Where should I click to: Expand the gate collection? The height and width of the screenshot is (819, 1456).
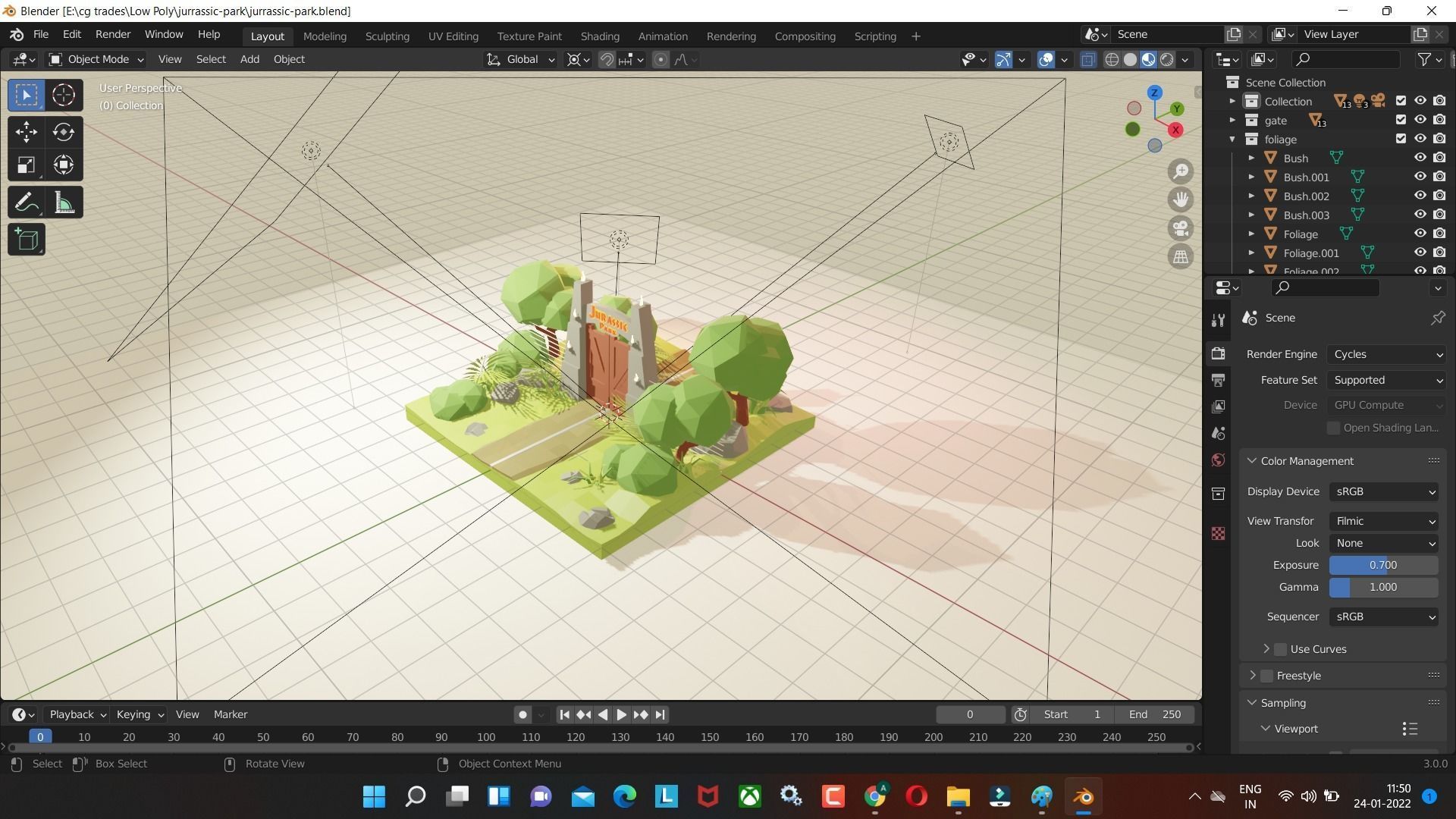[1232, 120]
